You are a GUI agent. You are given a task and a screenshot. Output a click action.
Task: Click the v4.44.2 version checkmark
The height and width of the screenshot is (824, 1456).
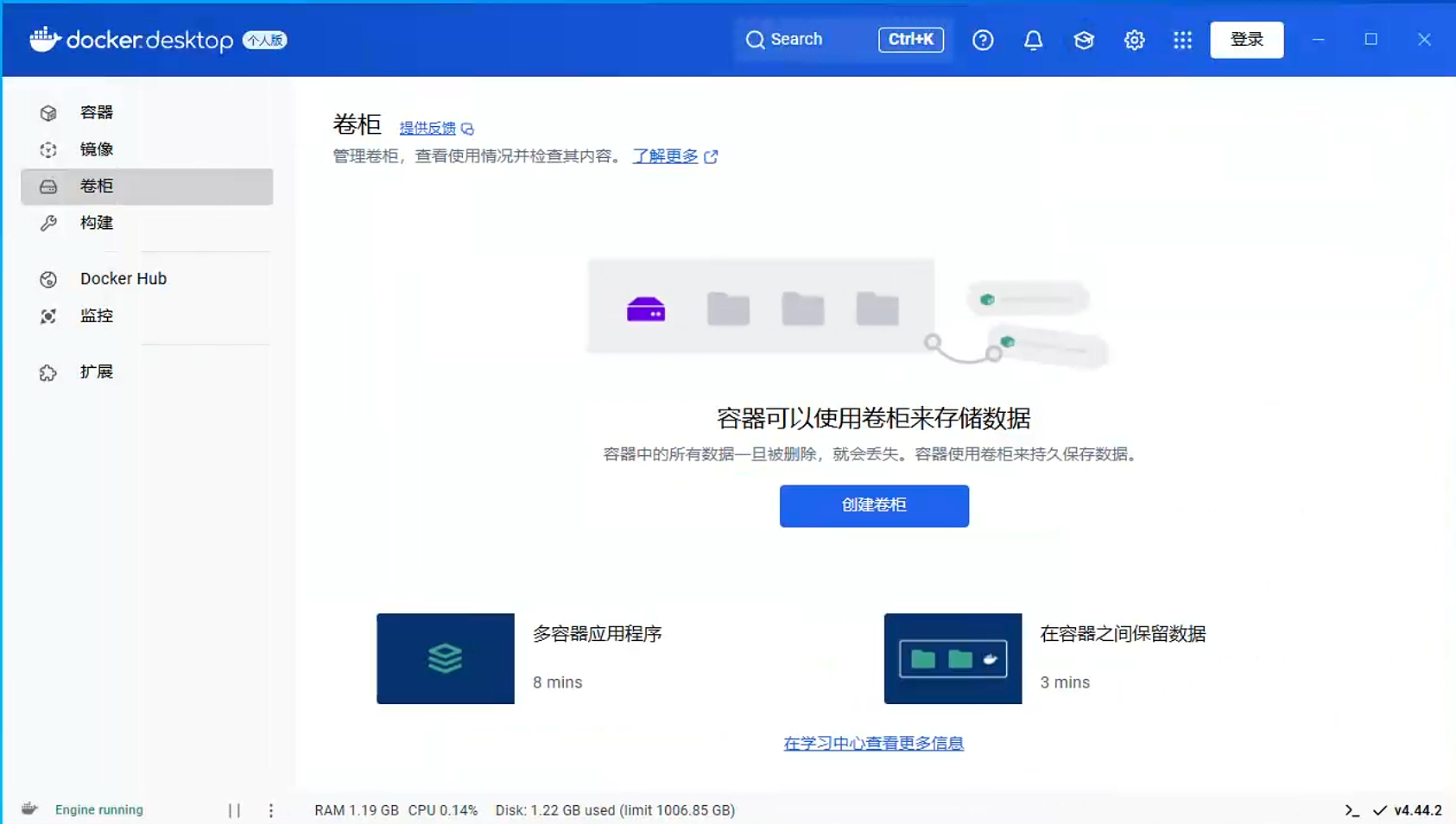1379,810
